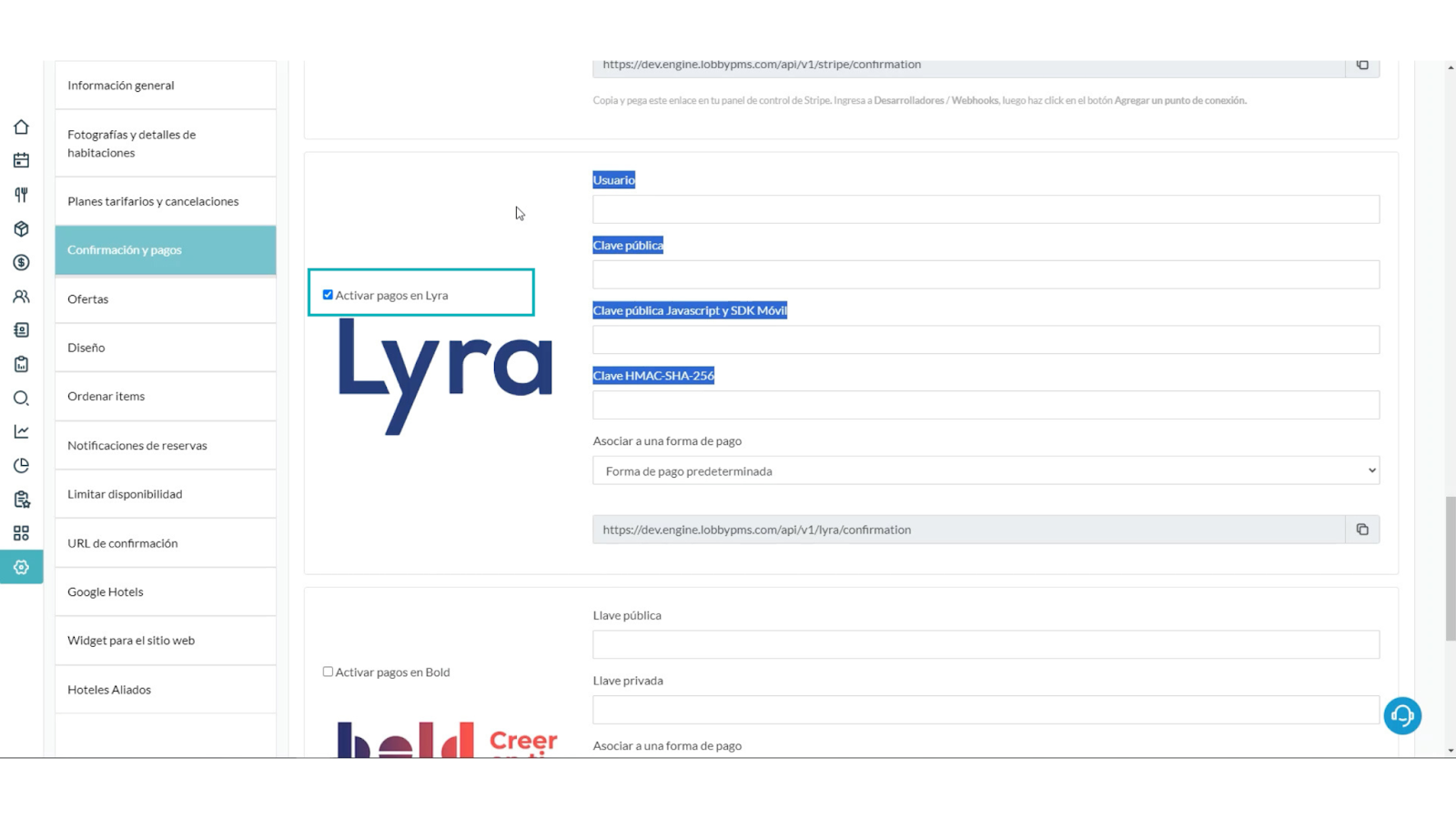Open the guests people icon

pos(21,297)
